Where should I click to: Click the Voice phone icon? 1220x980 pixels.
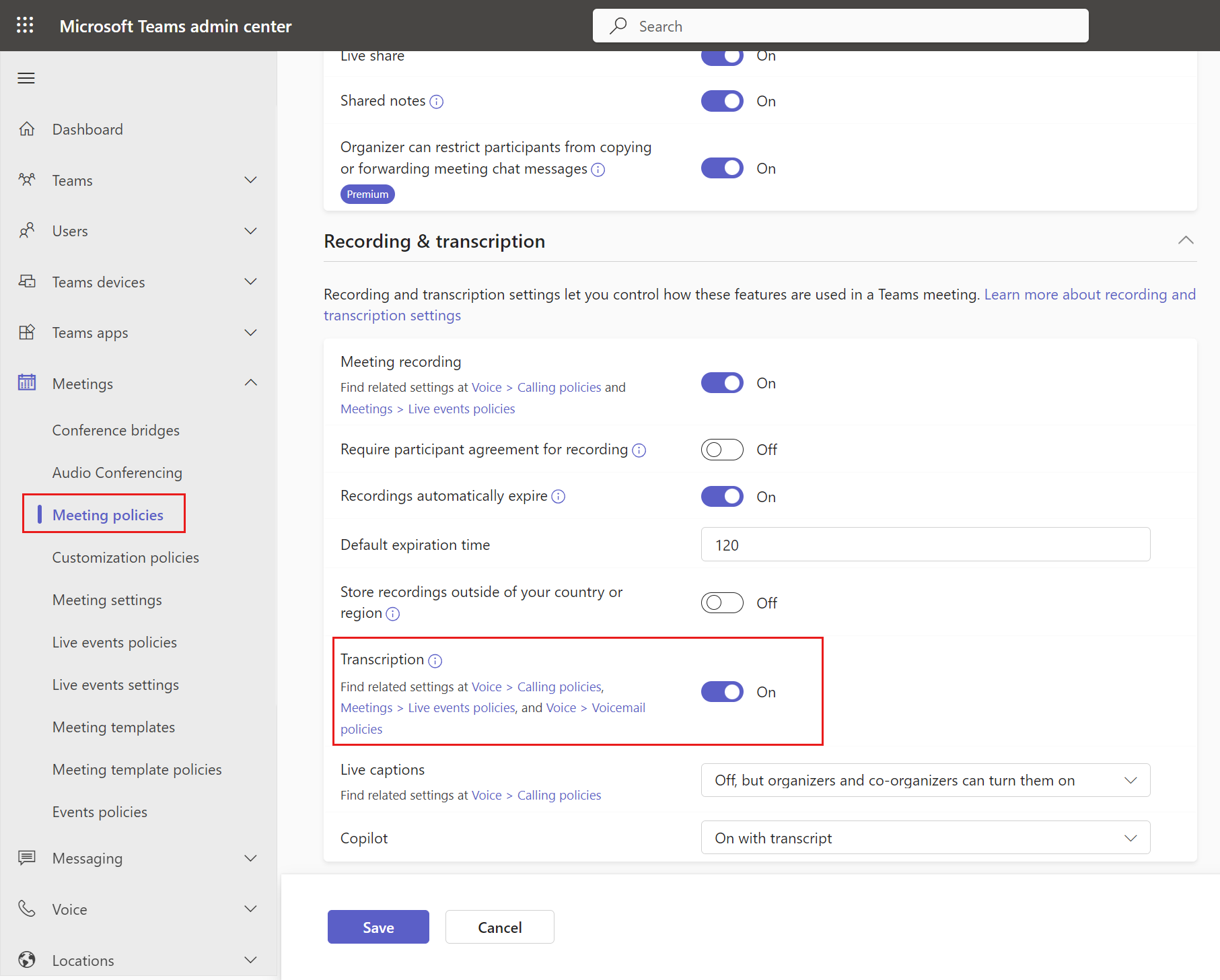(x=27, y=908)
